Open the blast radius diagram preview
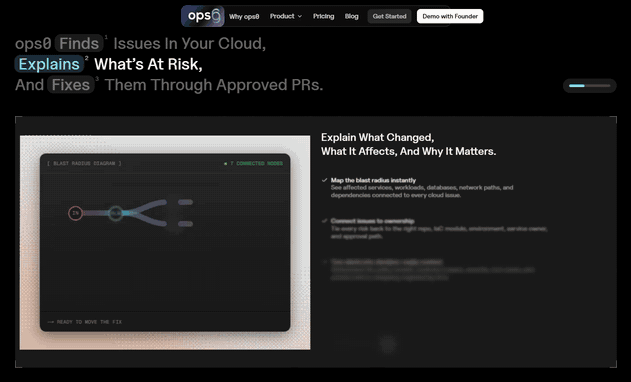Image resolution: width=631 pixels, height=382 pixels. click(x=165, y=242)
